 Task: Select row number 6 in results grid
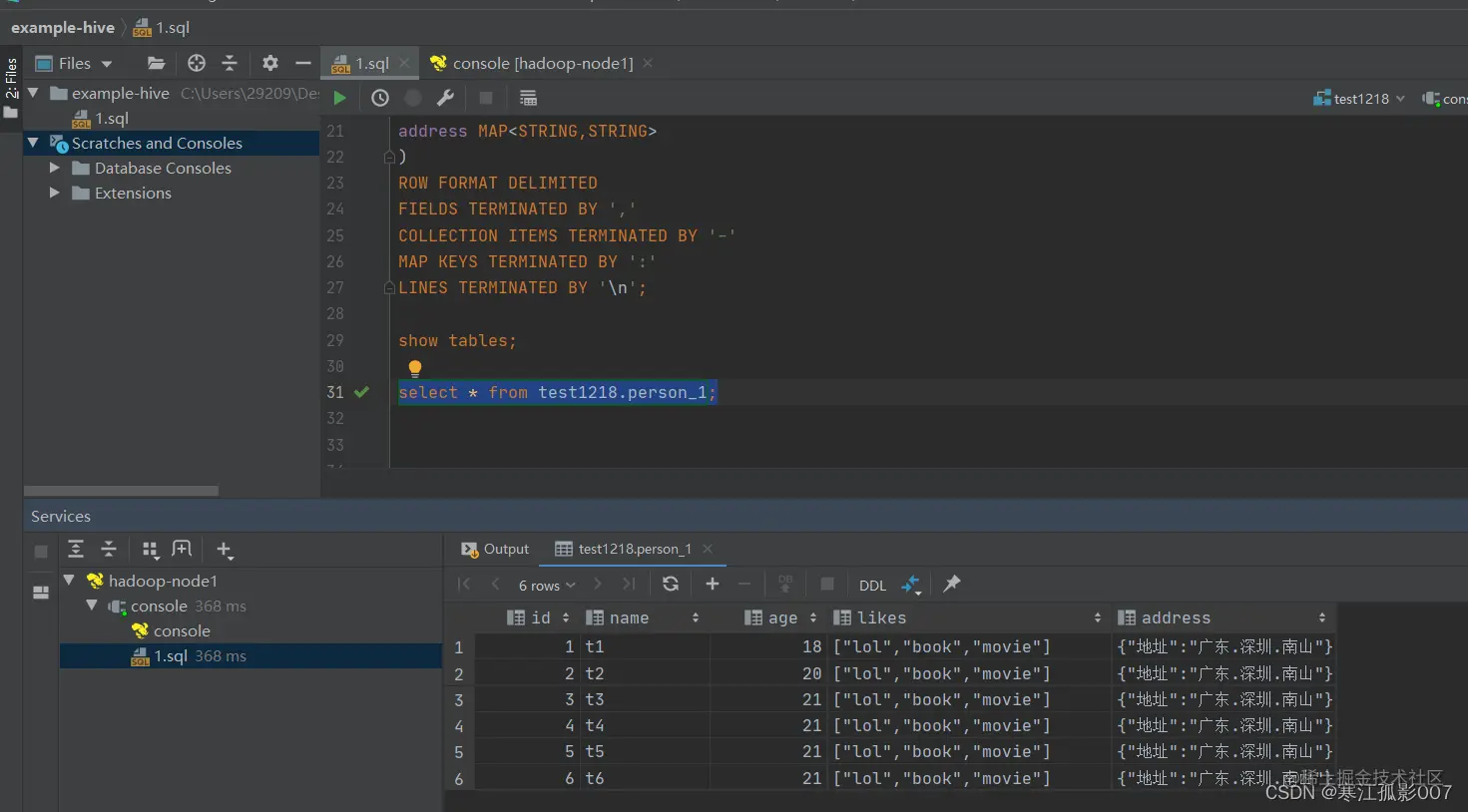click(x=459, y=778)
